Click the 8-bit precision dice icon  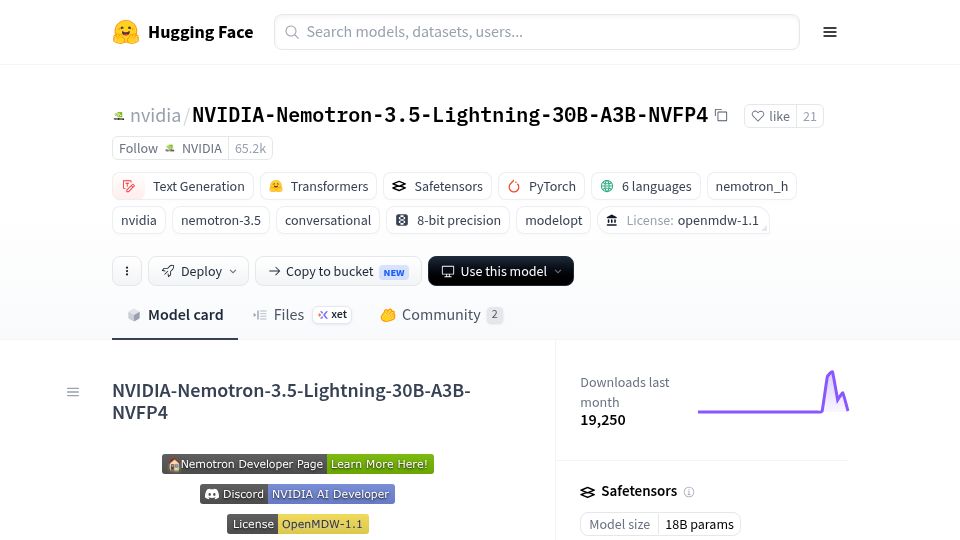(402, 220)
